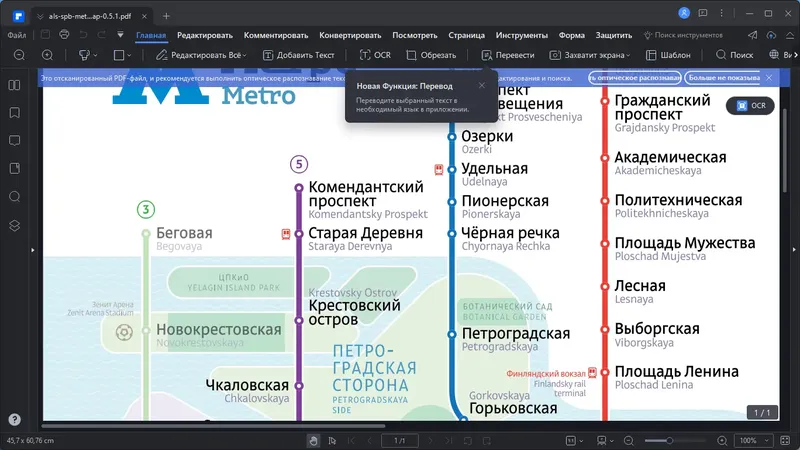The image size is (800, 450).
Task: Open the Конвертировать tab
Action: coord(350,35)
